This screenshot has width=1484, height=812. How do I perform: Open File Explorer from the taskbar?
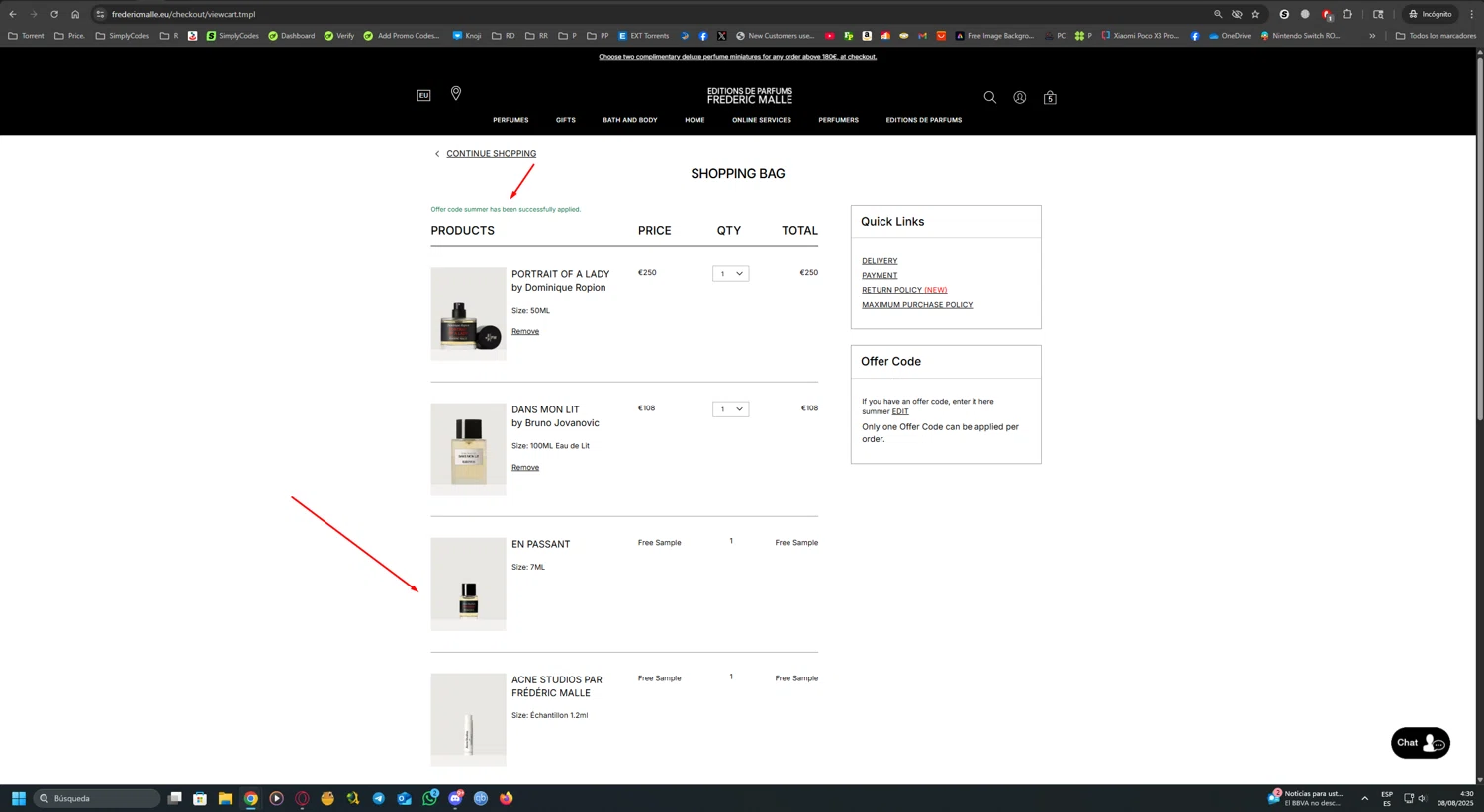[226, 798]
